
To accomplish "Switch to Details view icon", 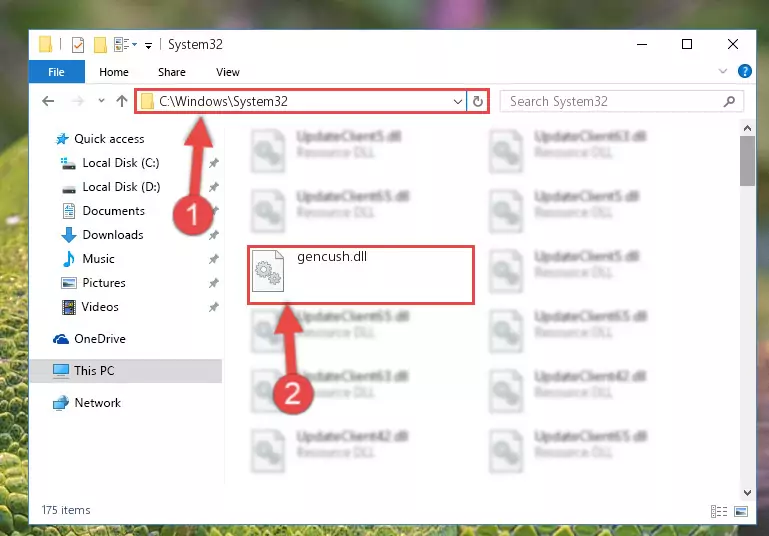I will click(719, 511).
